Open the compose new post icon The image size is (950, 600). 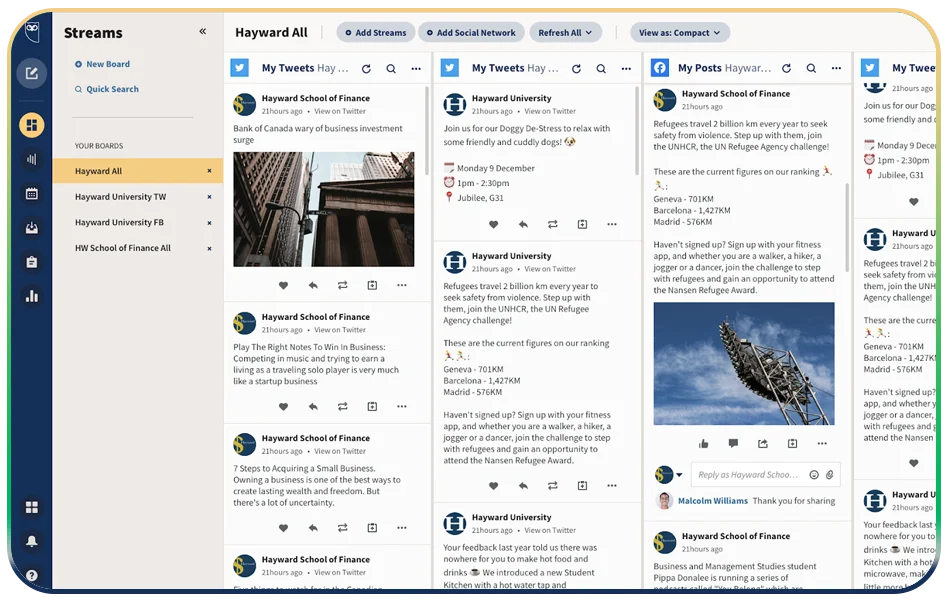tap(32, 73)
